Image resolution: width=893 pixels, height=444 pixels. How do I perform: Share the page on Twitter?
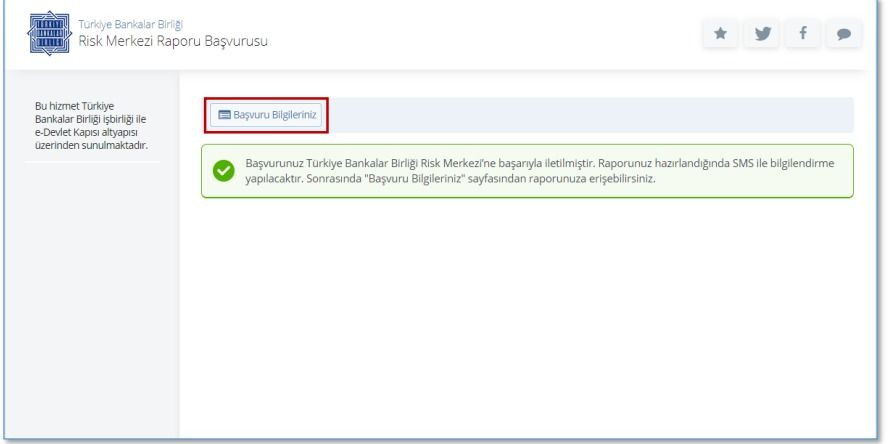(762, 34)
